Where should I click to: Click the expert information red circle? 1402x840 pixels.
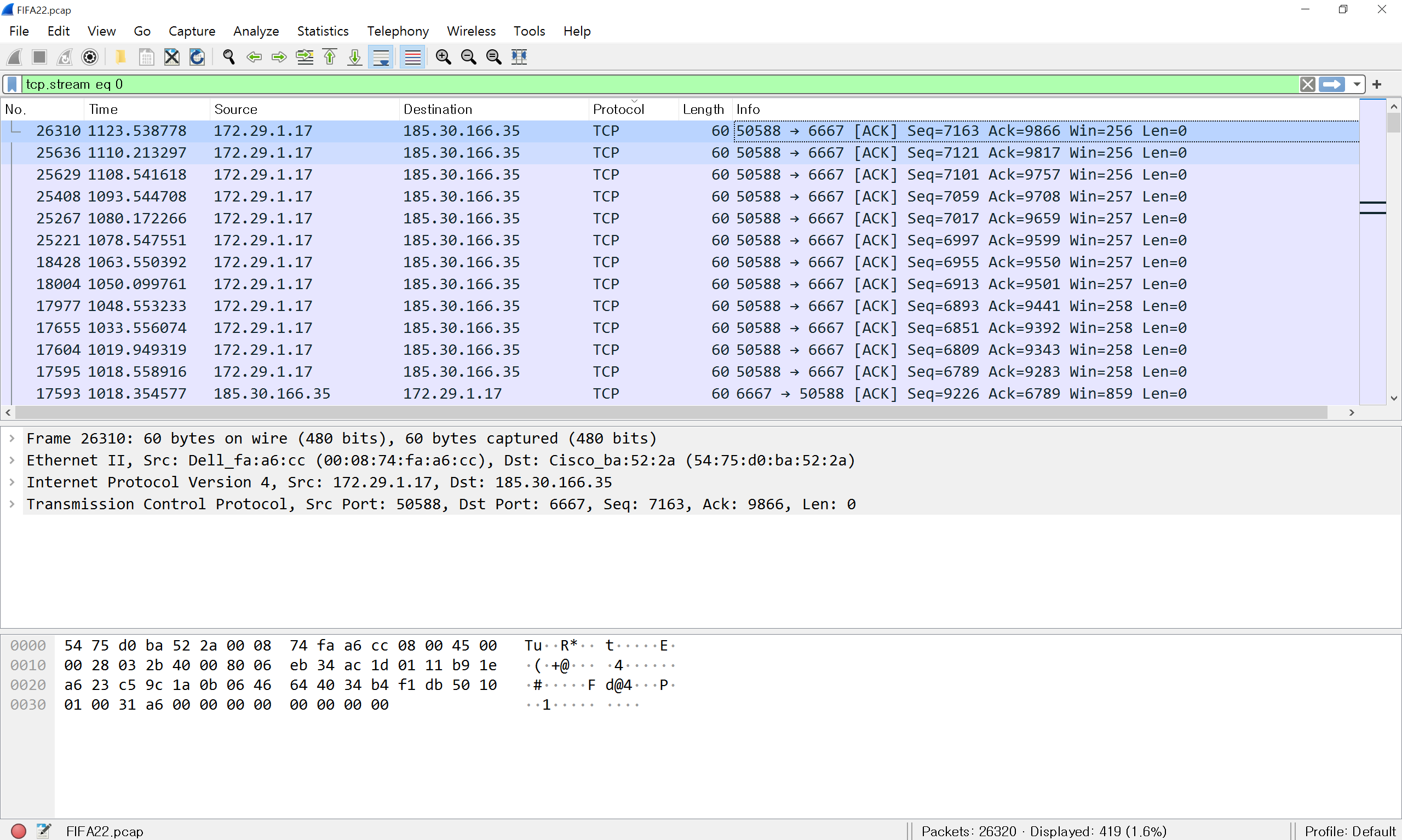19,831
